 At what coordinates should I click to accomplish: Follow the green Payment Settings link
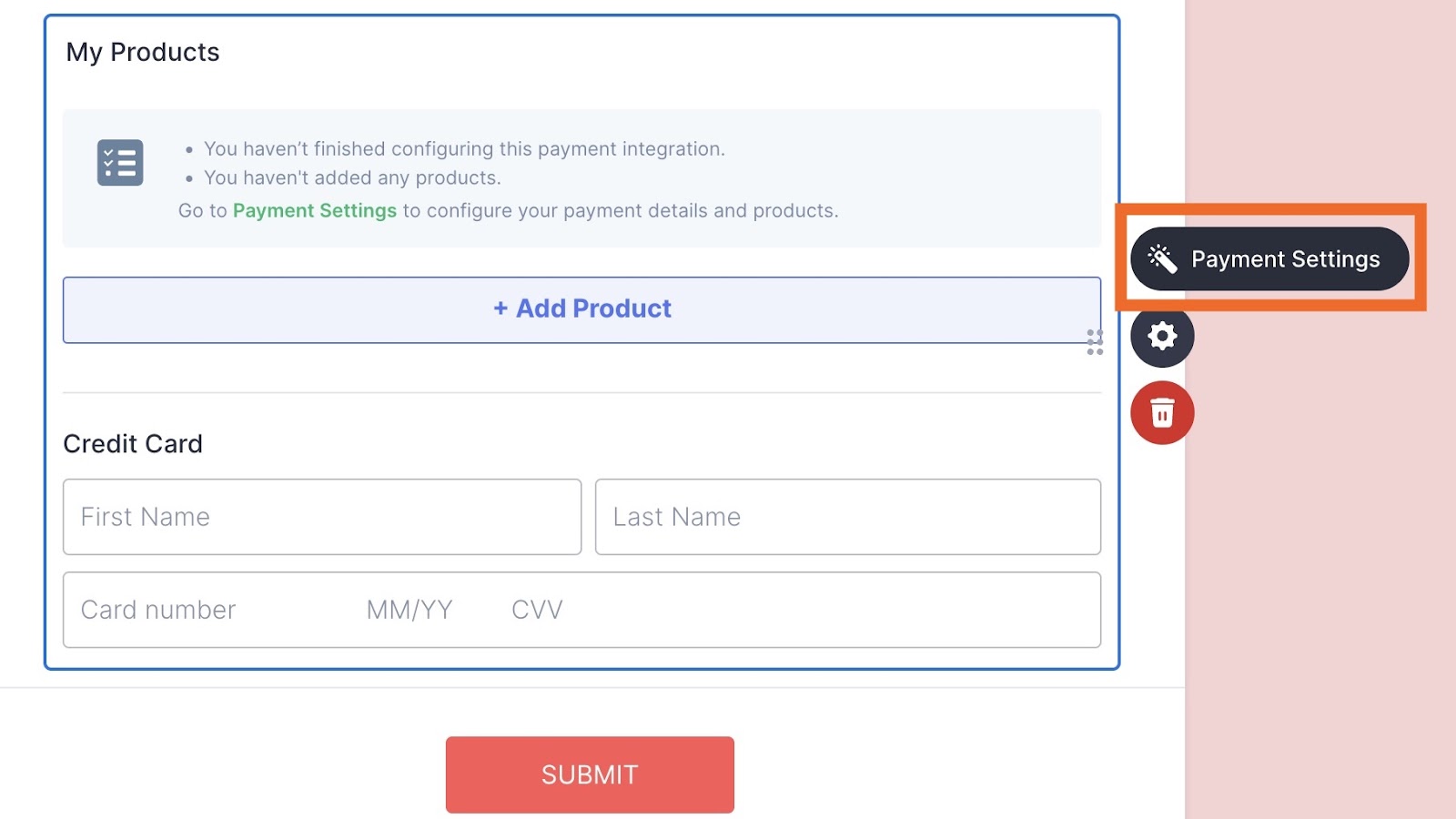315,211
